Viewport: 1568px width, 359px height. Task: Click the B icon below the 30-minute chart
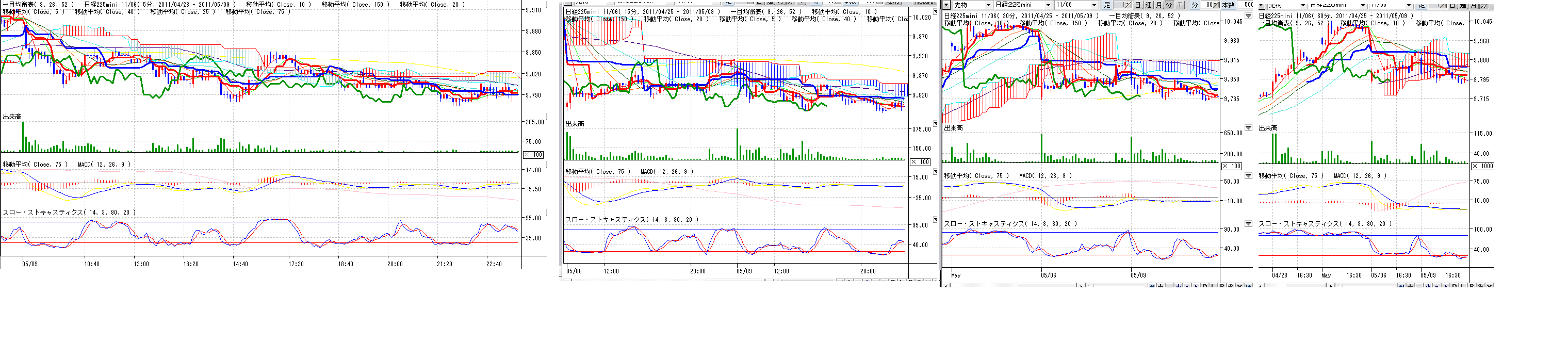pyautogui.click(x=1222, y=286)
